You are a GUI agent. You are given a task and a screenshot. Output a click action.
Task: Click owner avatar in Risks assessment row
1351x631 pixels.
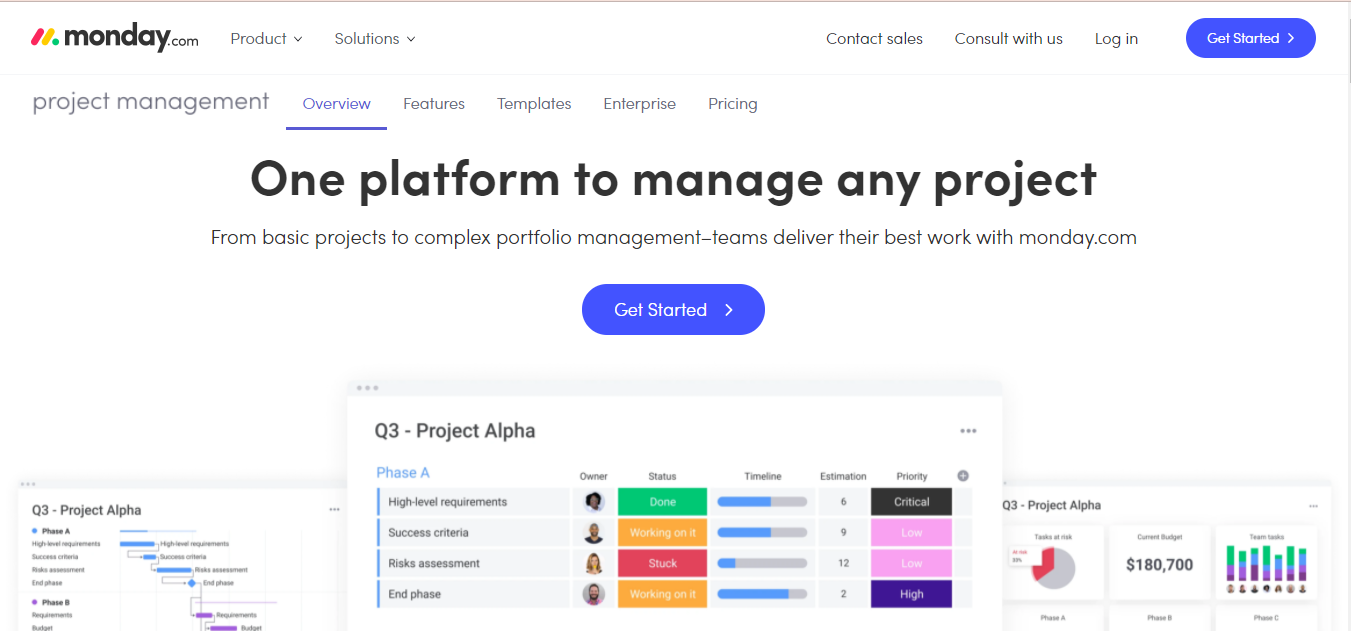pos(594,563)
